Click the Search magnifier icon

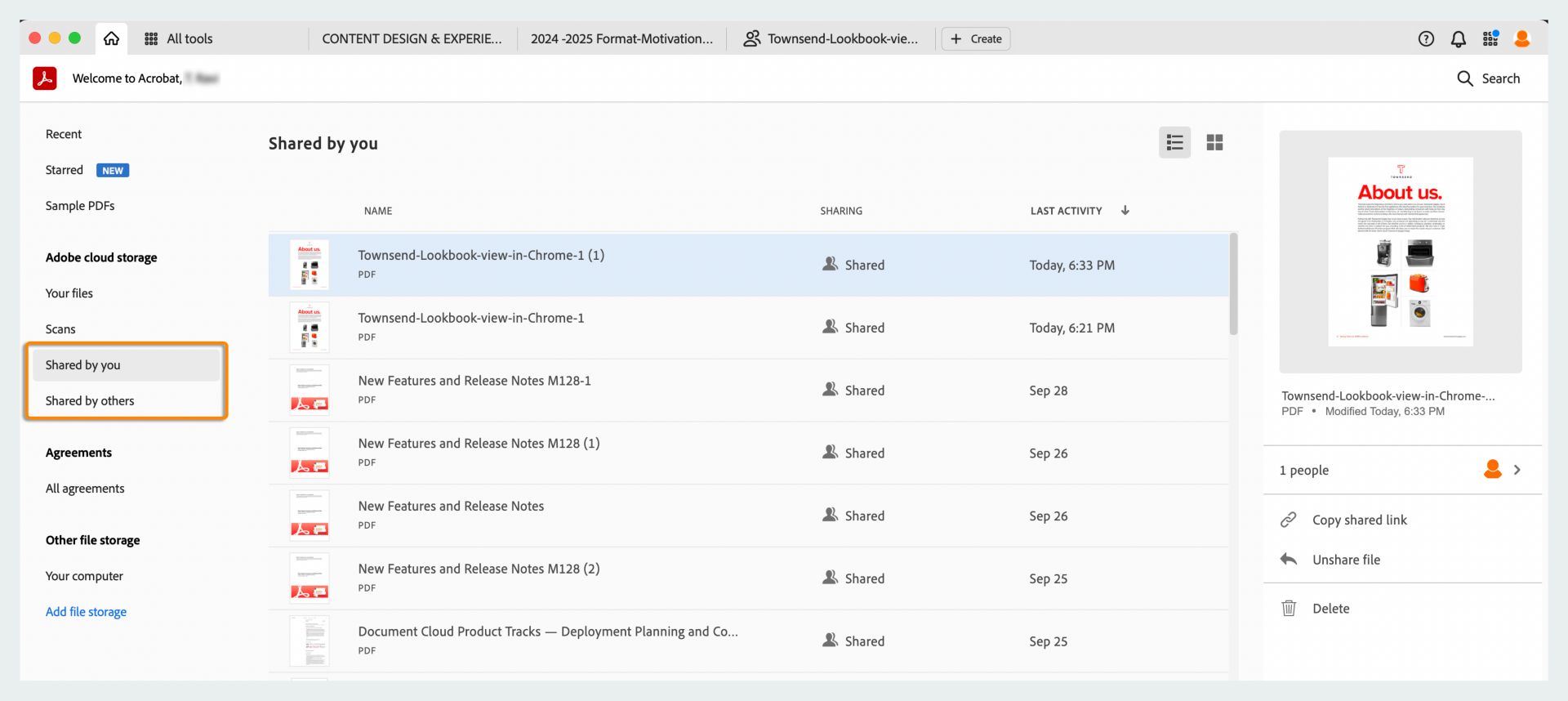click(1465, 78)
